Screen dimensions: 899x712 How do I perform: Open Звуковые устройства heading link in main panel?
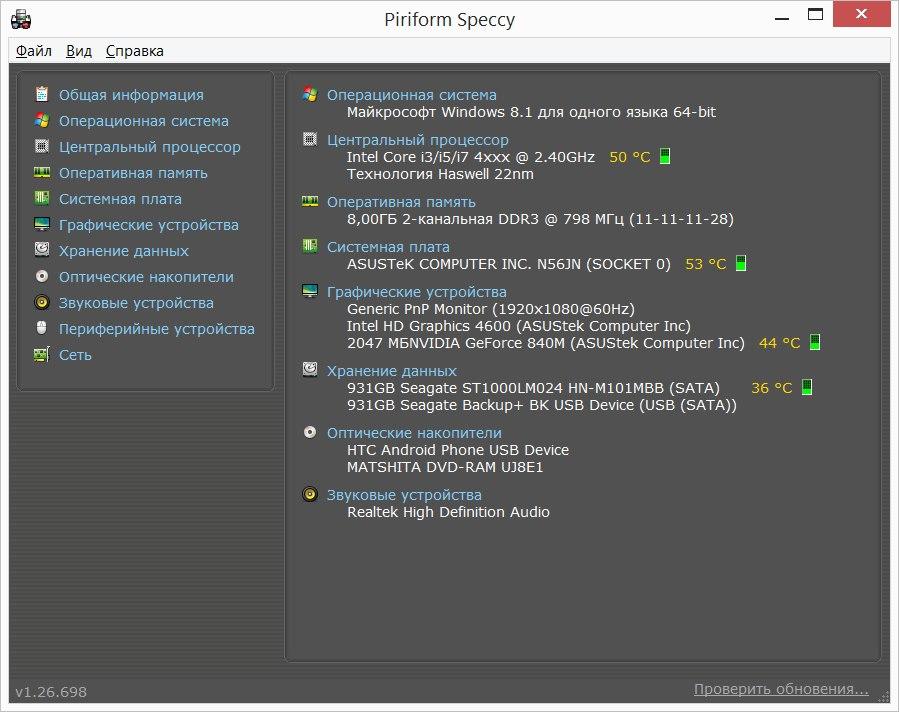[404, 495]
